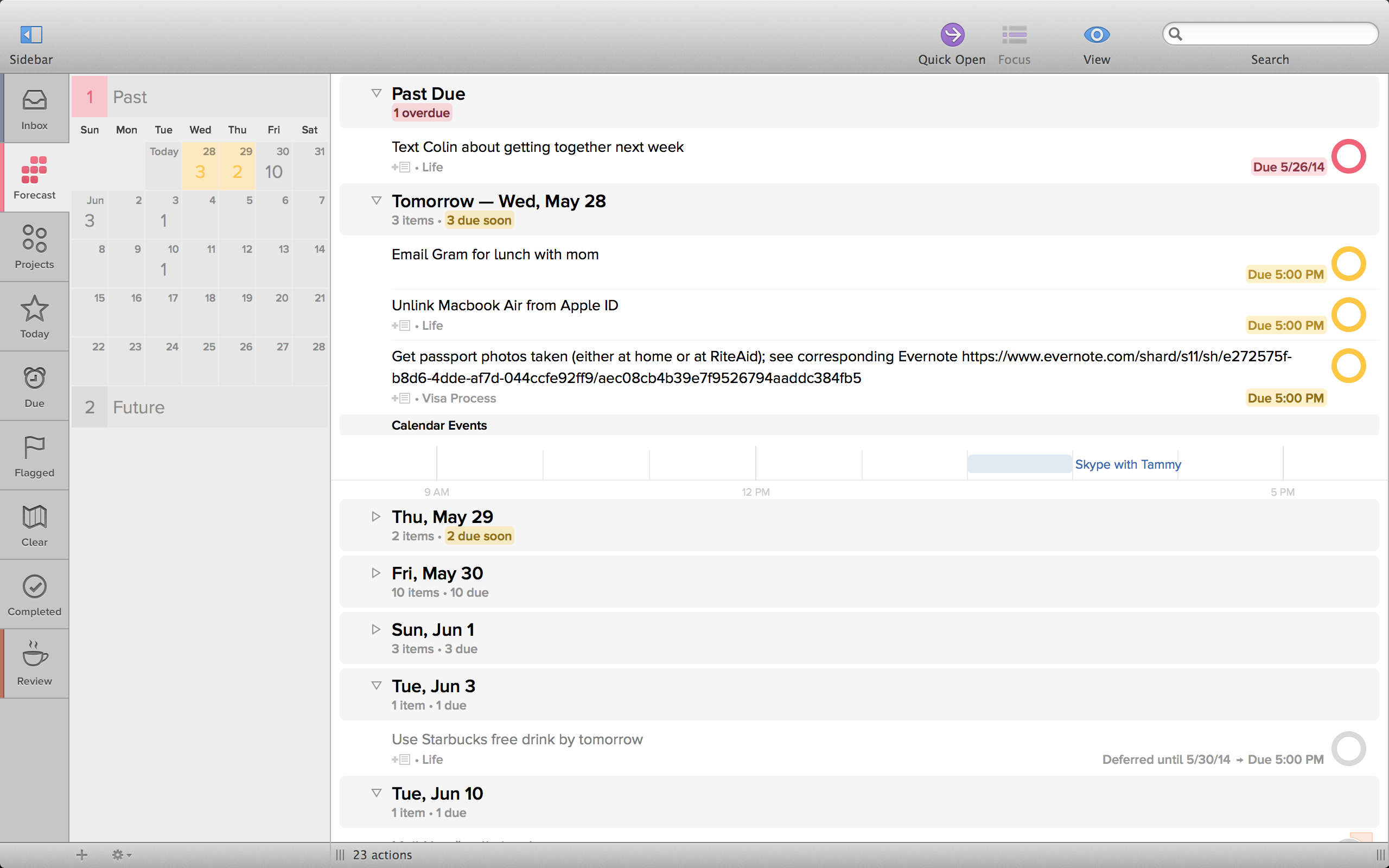Select Jun 1 calendar cell
The height and width of the screenshot is (868, 1389).
coord(90,215)
